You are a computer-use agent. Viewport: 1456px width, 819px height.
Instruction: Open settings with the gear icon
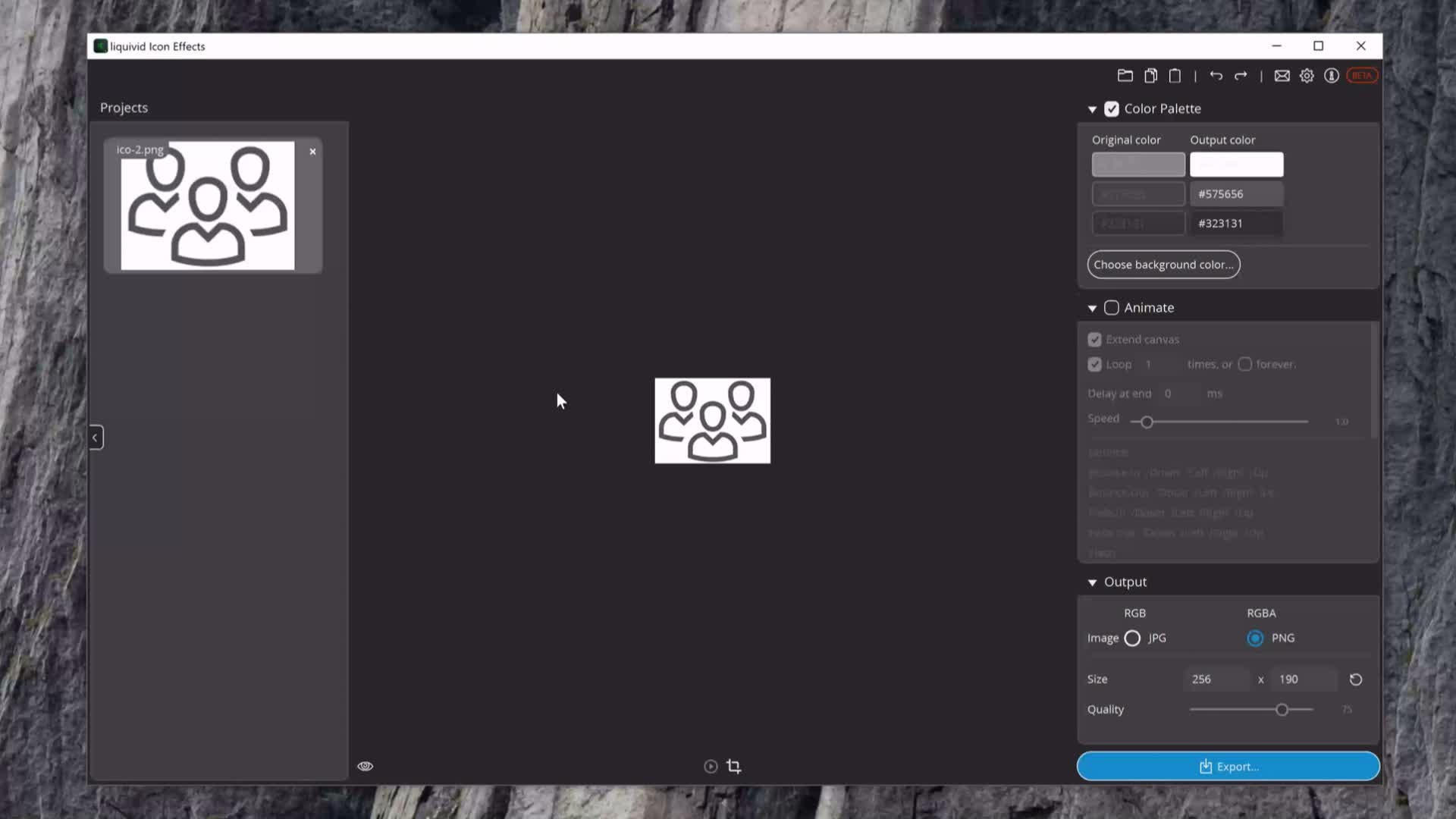1307,76
